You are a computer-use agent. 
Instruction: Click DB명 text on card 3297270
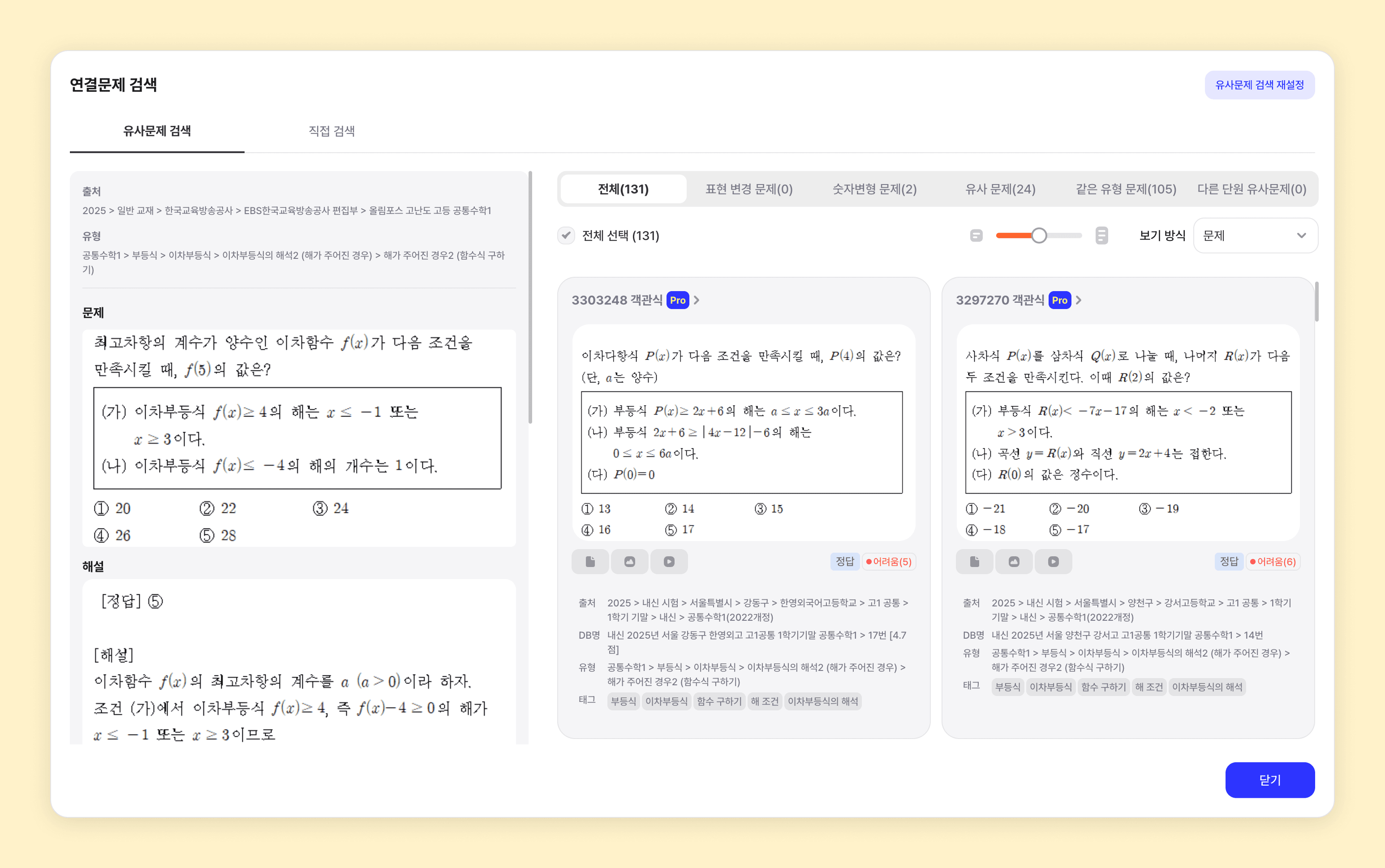pyautogui.click(x=1127, y=635)
